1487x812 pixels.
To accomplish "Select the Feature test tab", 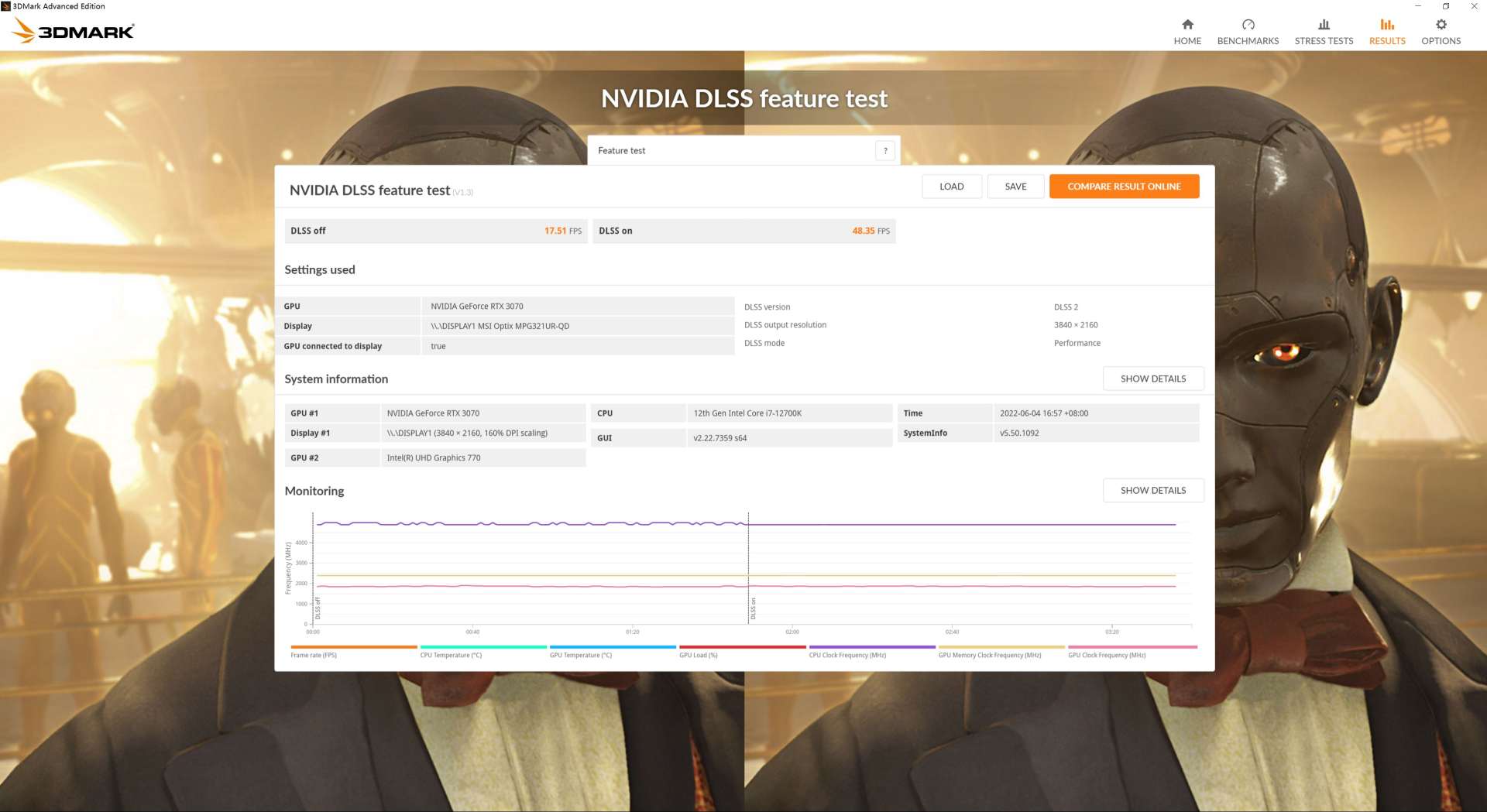I will tap(743, 151).
